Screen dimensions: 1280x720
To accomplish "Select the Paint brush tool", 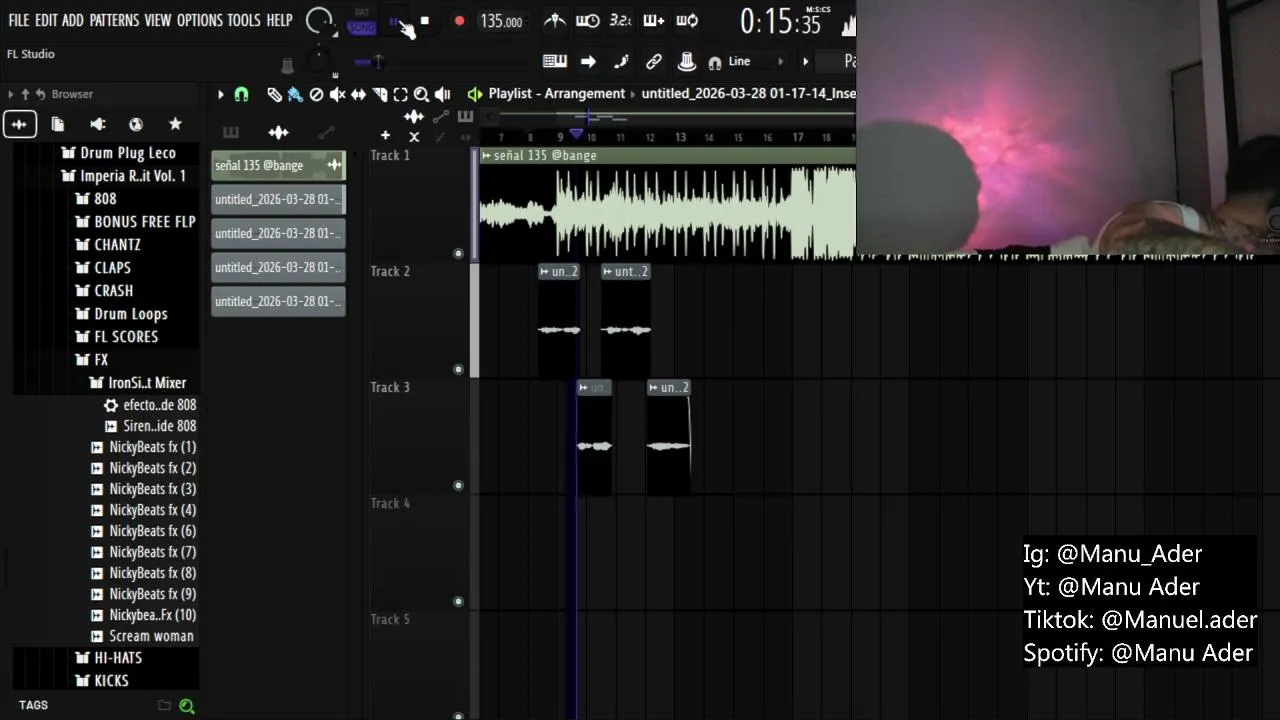I will (x=295, y=94).
